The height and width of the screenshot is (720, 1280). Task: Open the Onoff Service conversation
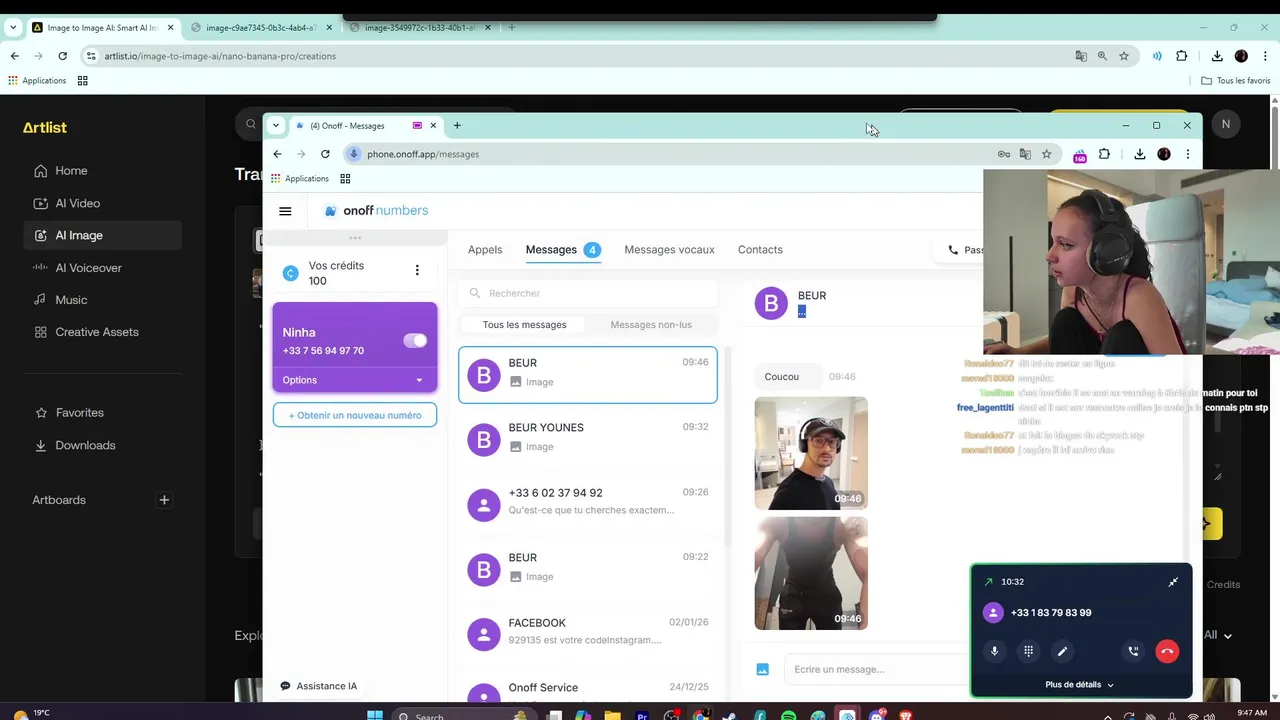tap(588, 690)
